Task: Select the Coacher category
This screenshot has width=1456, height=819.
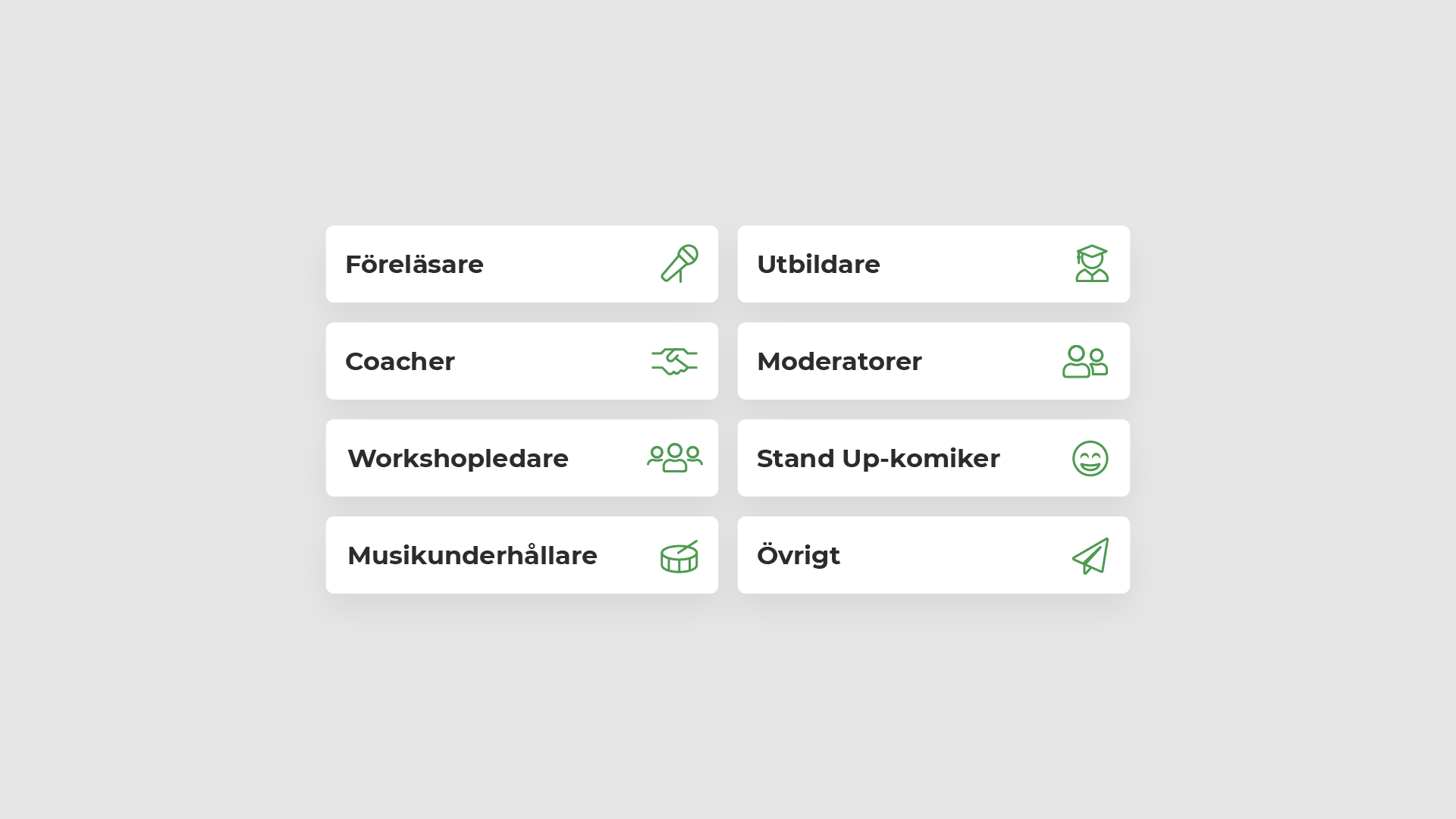Action: pyautogui.click(x=522, y=361)
